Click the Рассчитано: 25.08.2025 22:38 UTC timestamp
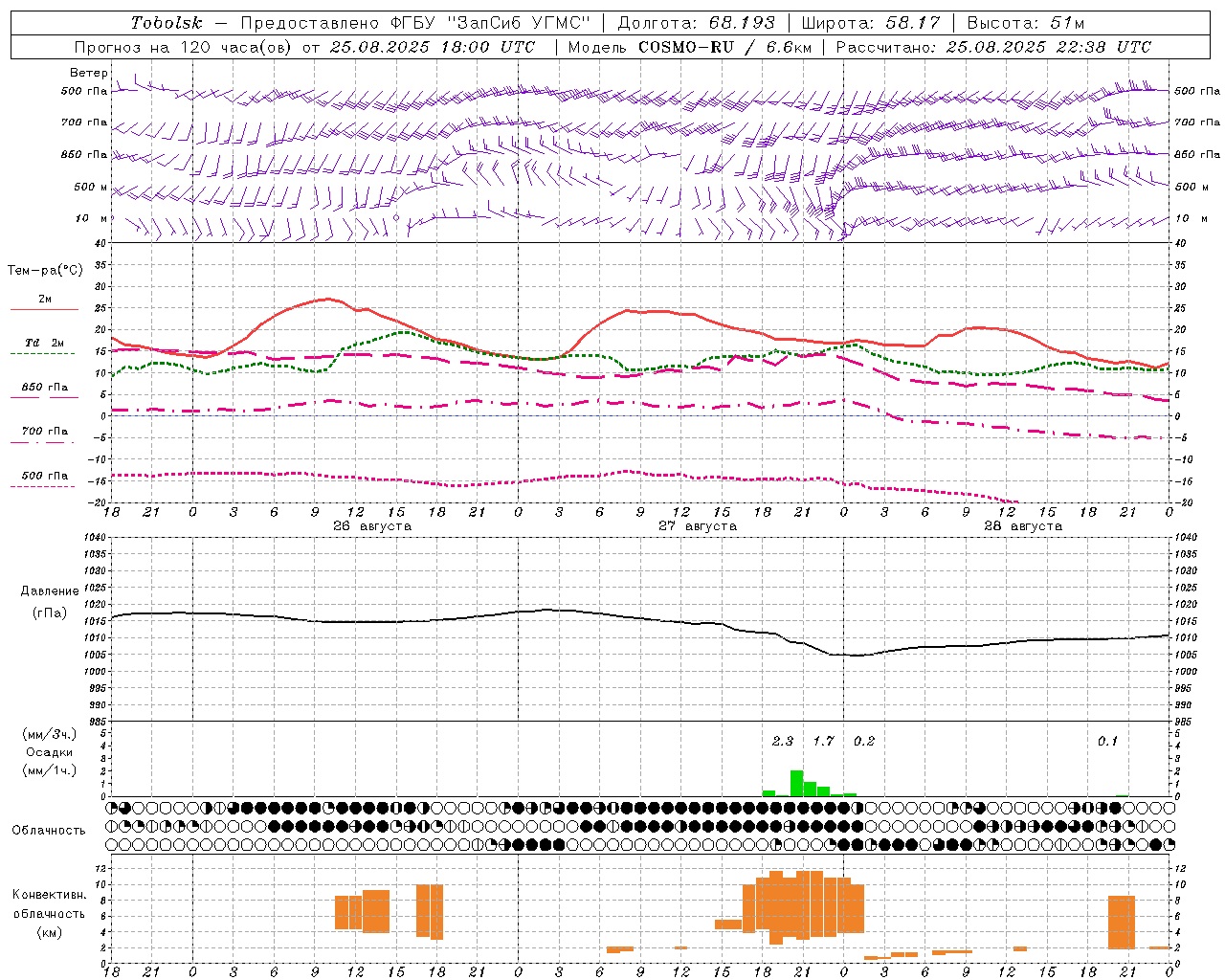The width and height of the screenshot is (1225, 980). click(993, 47)
